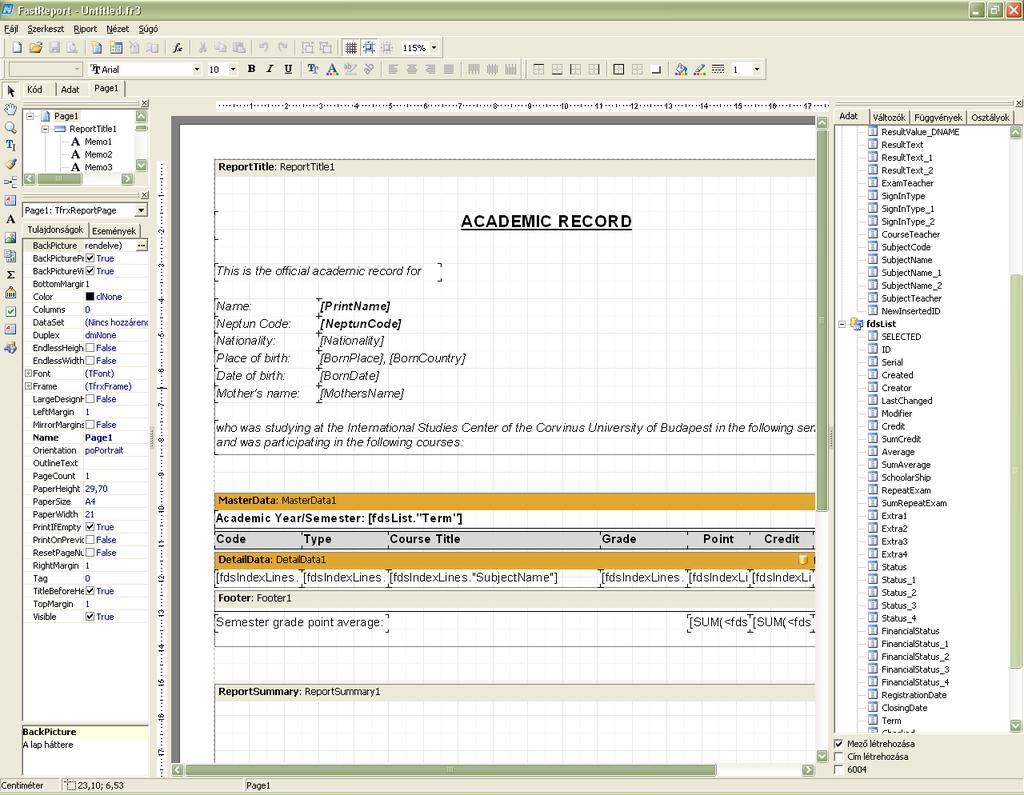Toggle the show grid toolbar icon
The image size is (1024, 795).
click(x=351, y=48)
